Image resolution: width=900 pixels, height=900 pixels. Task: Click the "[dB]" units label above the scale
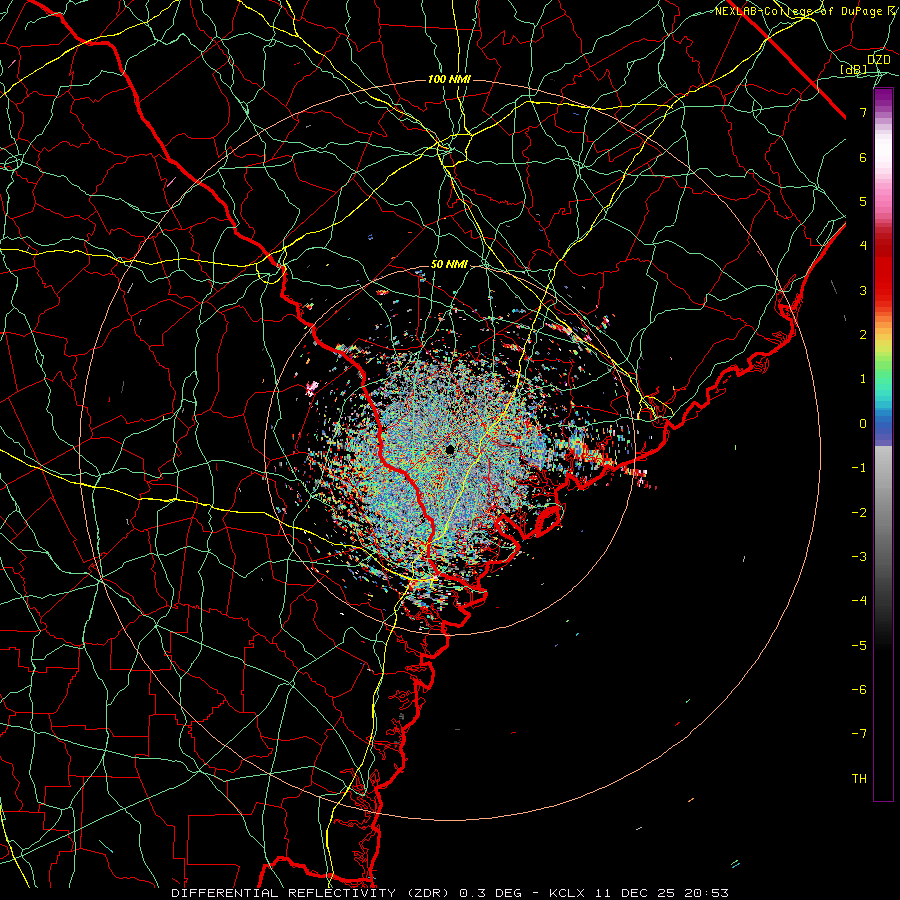[x=853, y=69]
